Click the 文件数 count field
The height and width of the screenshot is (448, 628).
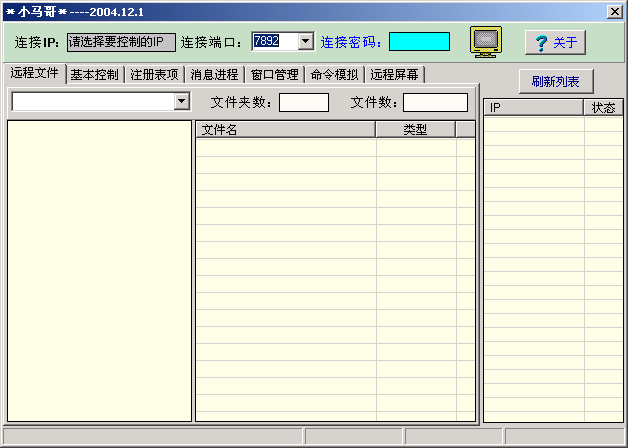click(x=435, y=102)
